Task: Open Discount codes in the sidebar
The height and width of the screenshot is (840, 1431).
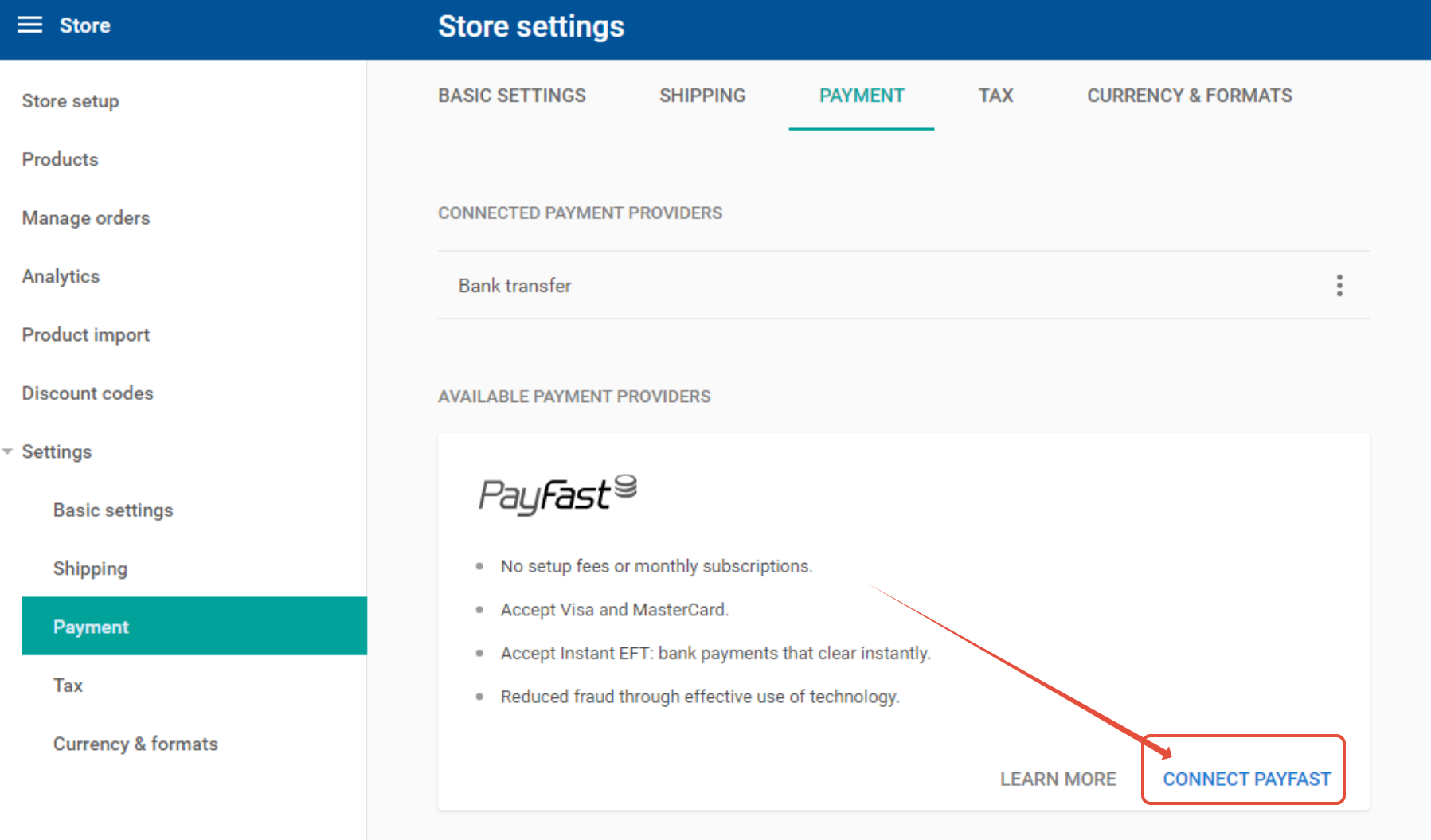Action: (88, 393)
